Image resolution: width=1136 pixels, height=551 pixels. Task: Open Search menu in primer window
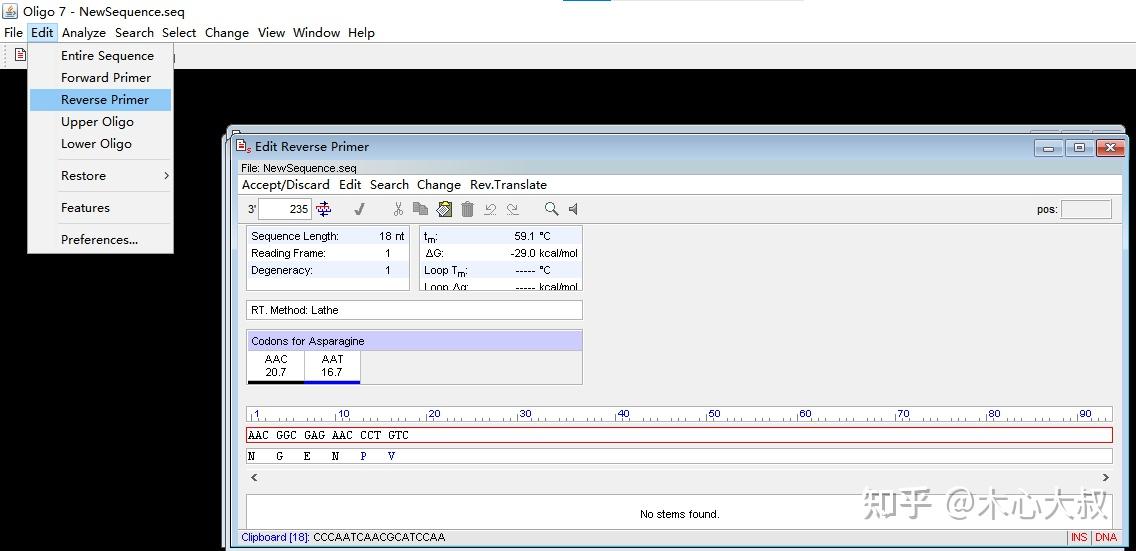(389, 185)
